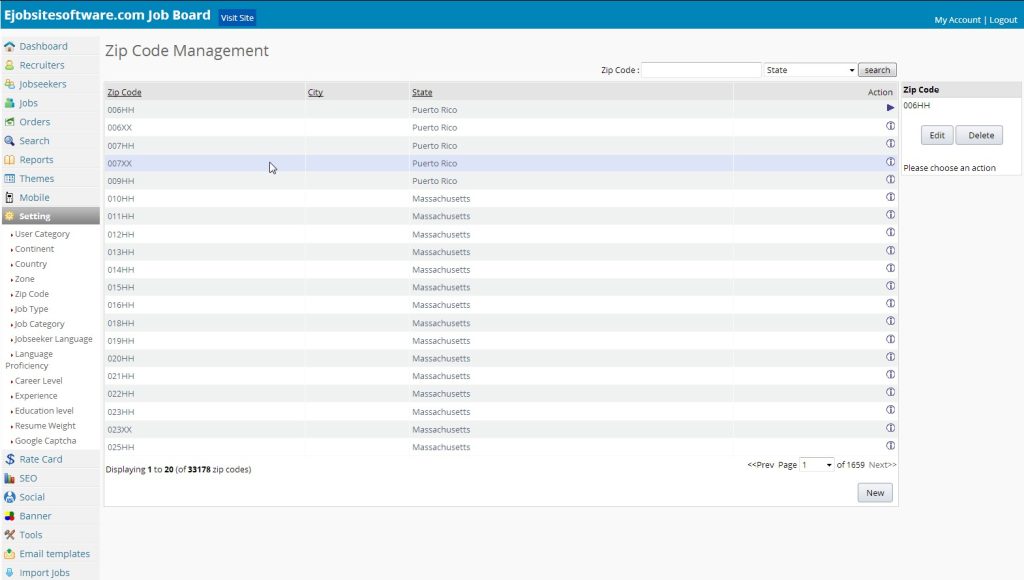This screenshot has width=1024, height=580.
Task: Click the Dashboard house icon
Action: pyautogui.click(x=9, y=46)
